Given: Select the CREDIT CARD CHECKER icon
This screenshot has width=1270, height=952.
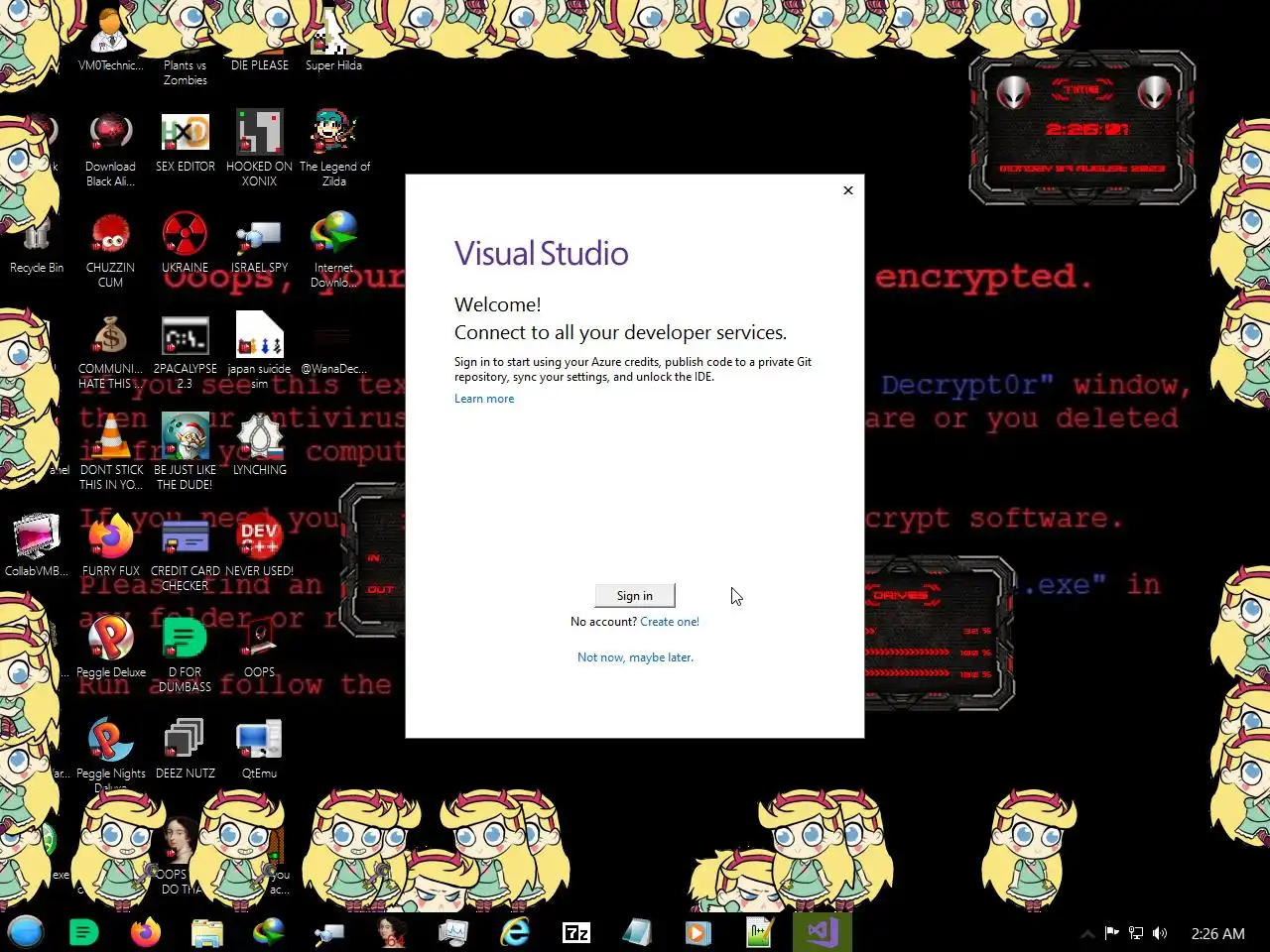Looking at the screenshot, I should [186, 554].
